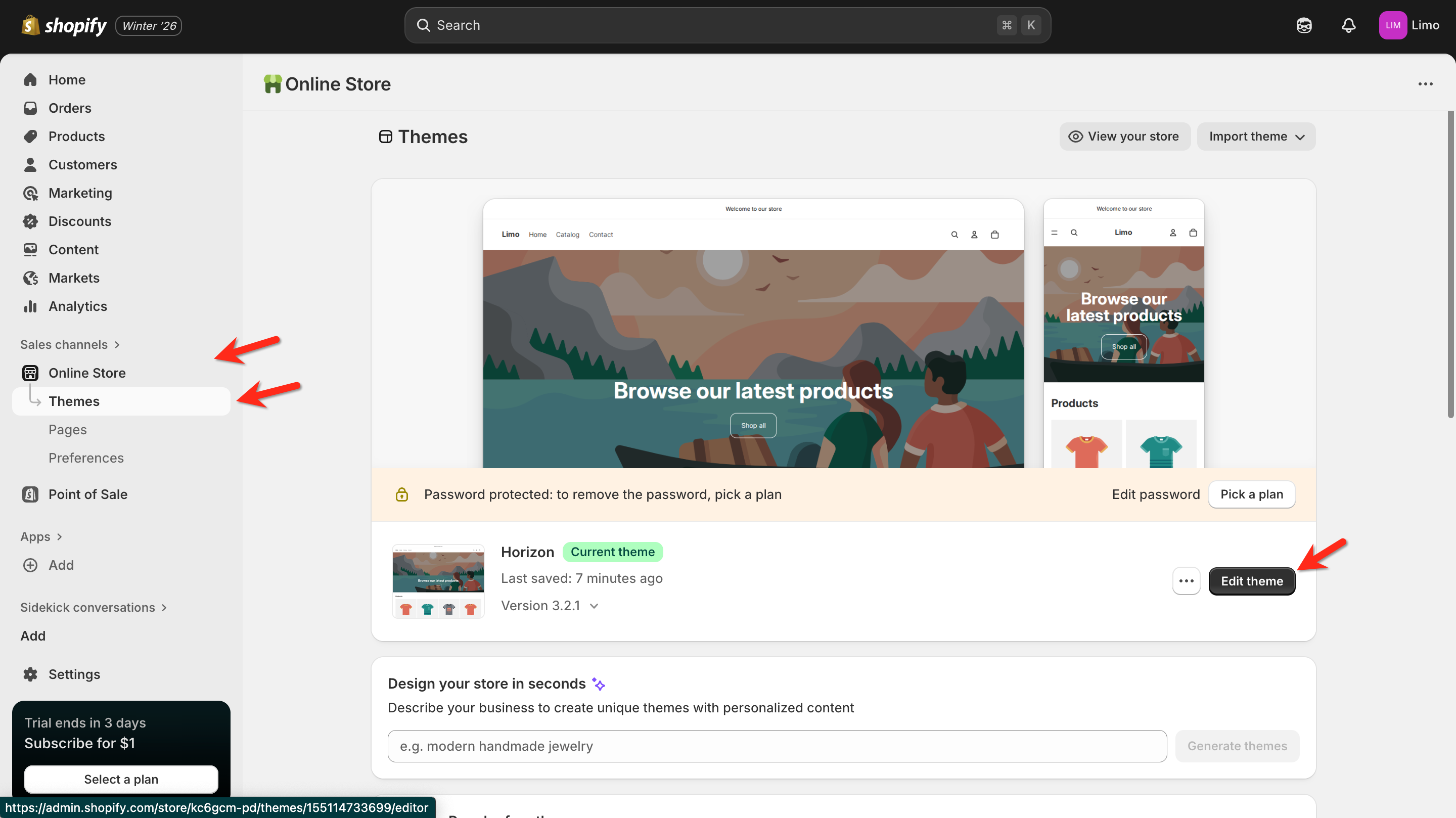
Task: Open the Import theme dropdown
Action: point(1256,135)
